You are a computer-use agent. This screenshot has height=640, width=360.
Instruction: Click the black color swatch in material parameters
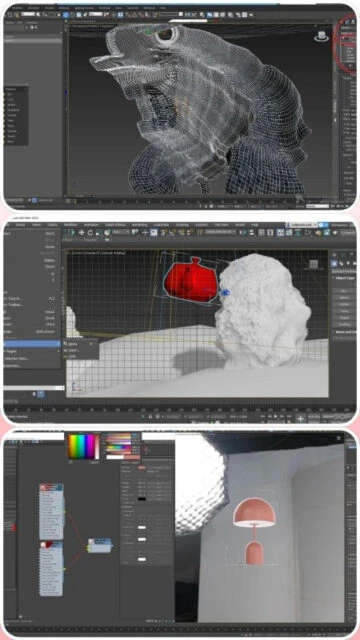142,499
